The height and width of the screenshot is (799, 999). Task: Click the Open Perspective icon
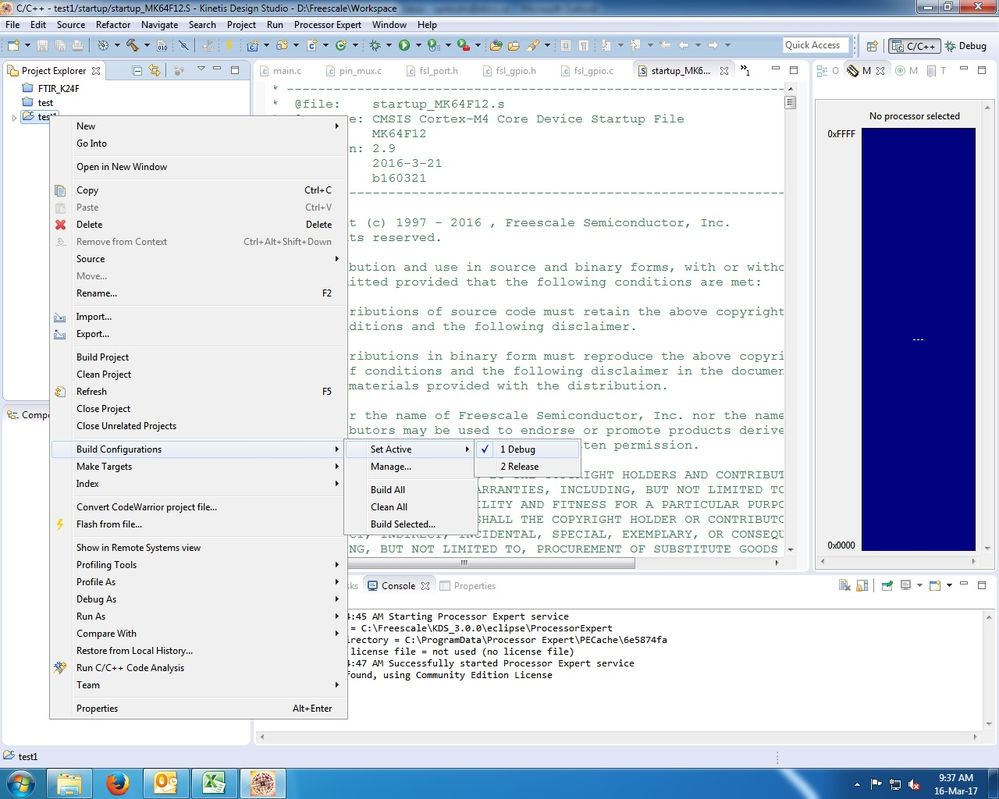(x=872, y=46)
